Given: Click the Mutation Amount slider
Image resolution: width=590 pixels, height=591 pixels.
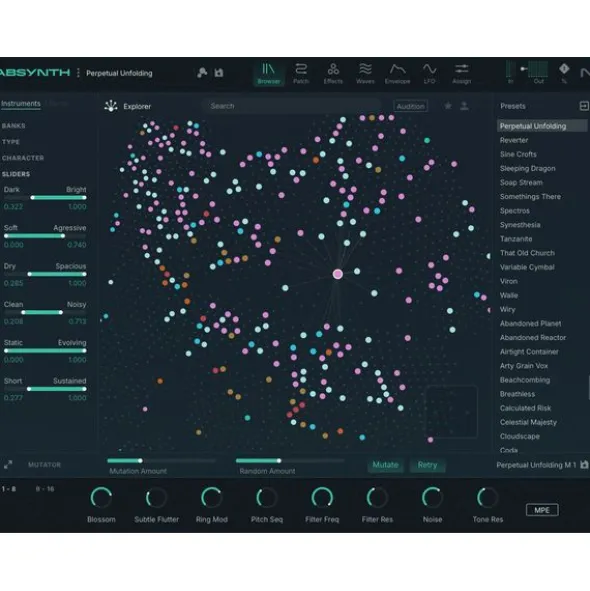Looking at the screenshot, I should pos(161,461).
